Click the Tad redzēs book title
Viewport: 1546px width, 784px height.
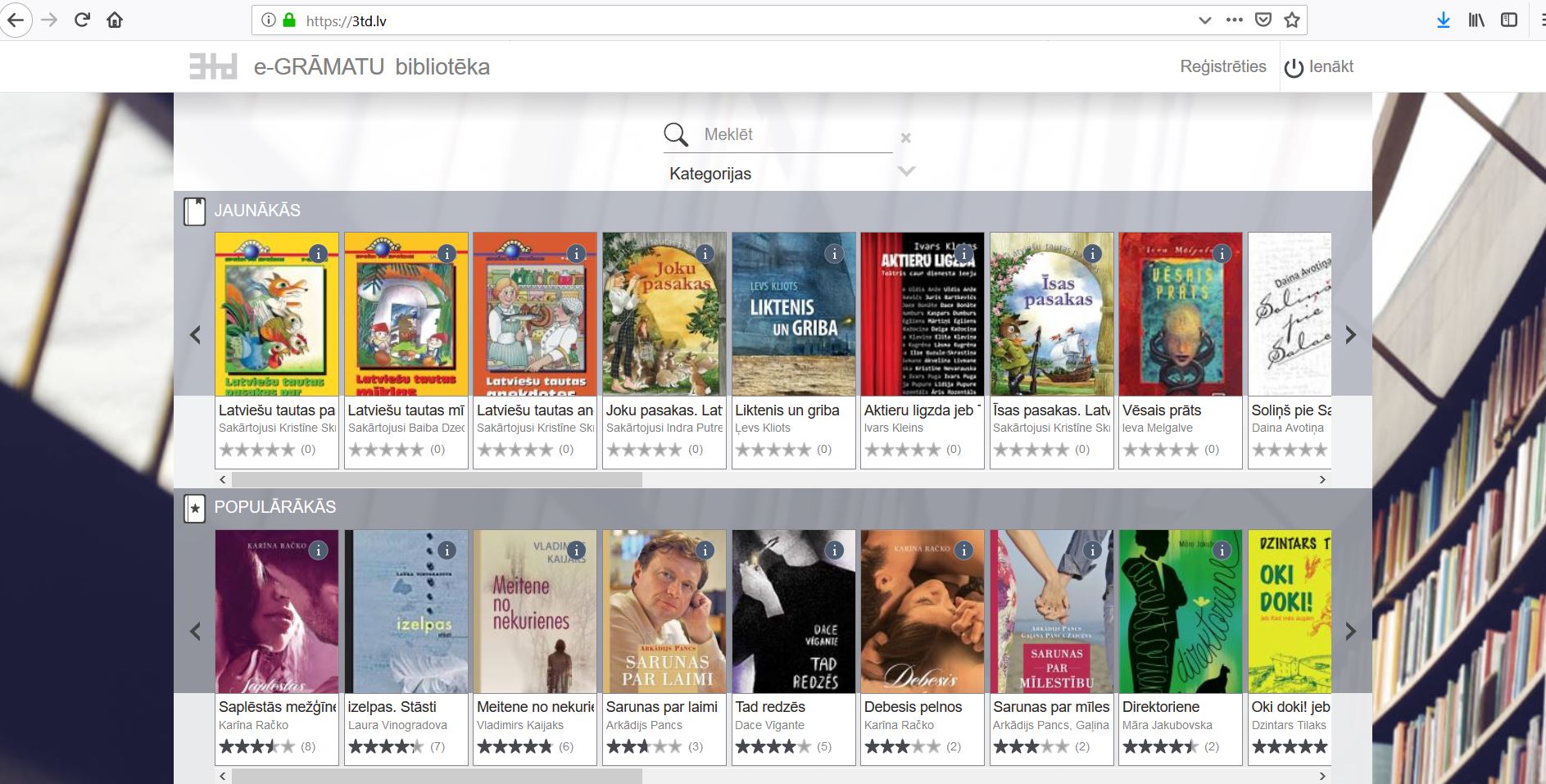point(770,707)
